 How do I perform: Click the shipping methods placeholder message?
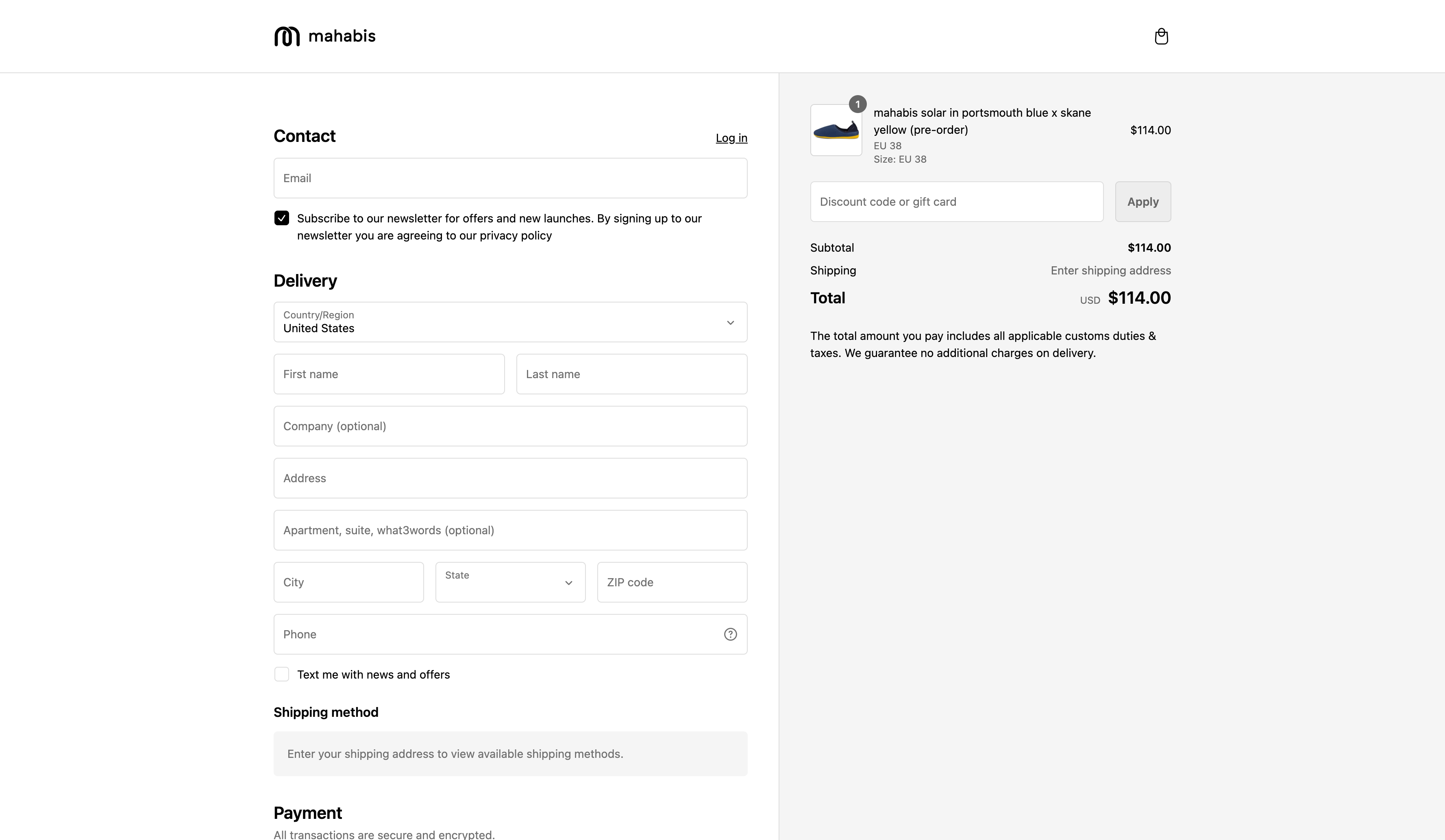(510, 754)
